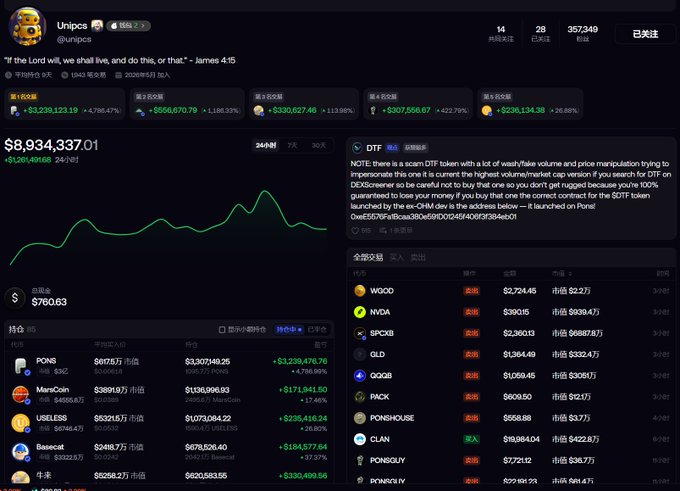Screen dimensions: 680x491
Task: Open the 第2名交易 card with +$556,670.79
Action: click(187, 104)
